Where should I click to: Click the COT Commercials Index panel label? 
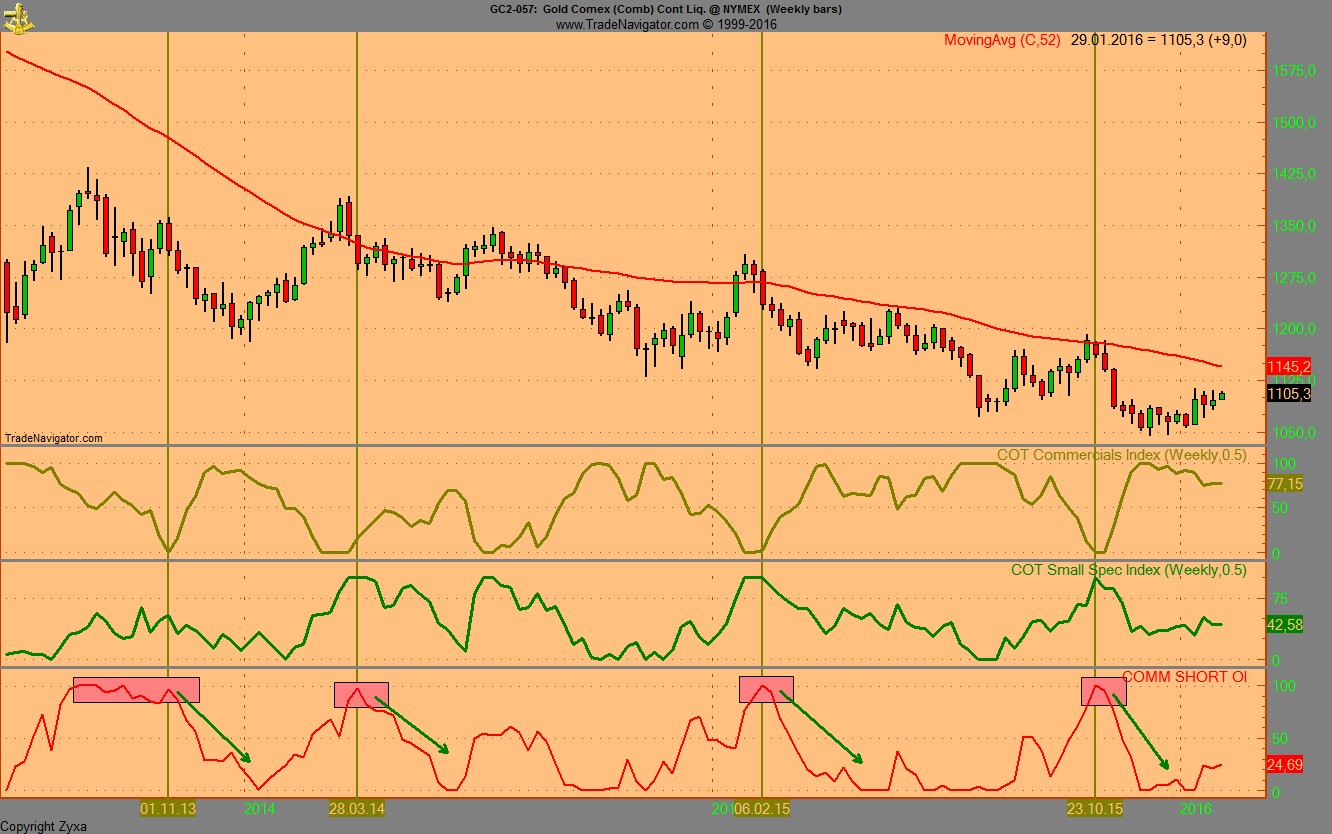click(1123, 454)
